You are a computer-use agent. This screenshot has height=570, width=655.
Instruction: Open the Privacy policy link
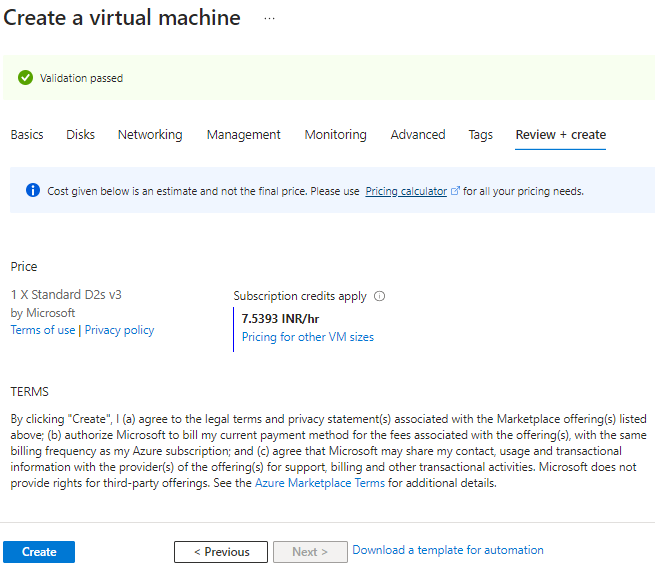click(119, 330)
